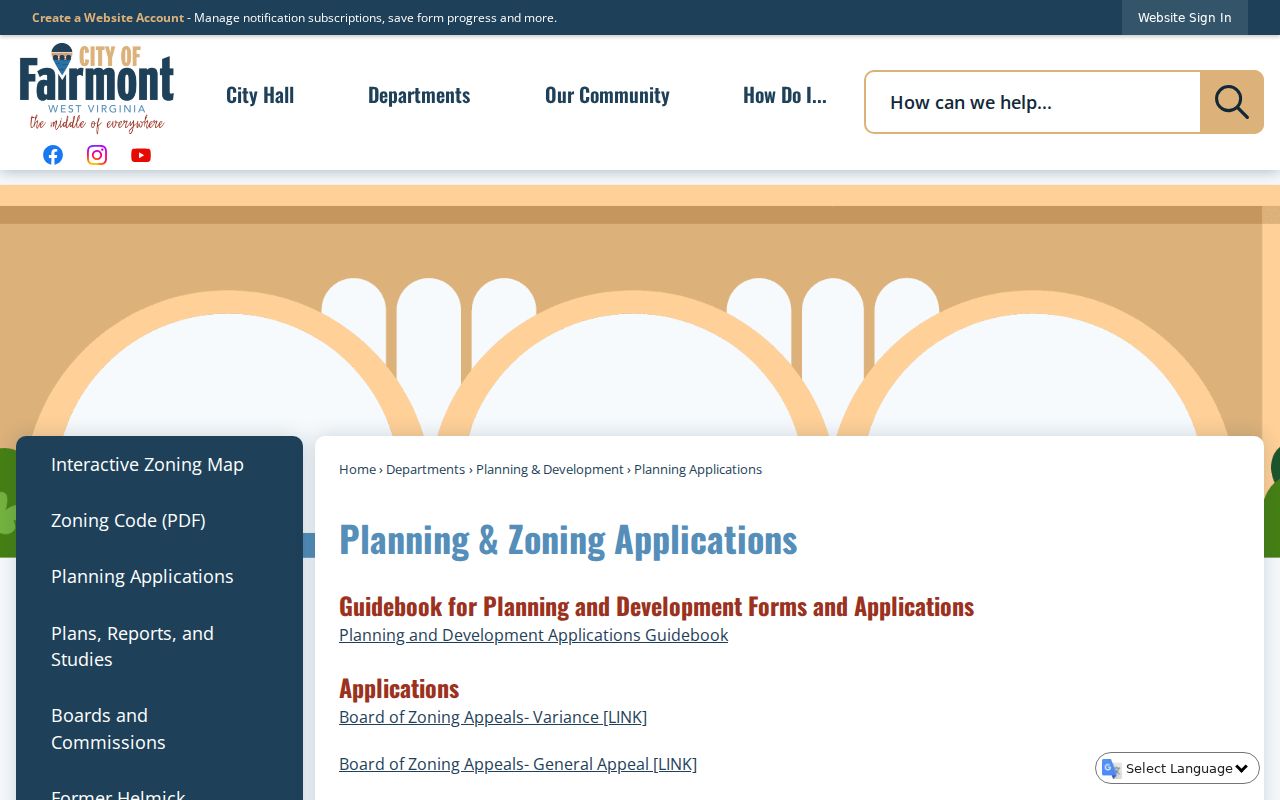Screen dimensions: 1280x800
Task: Open Planning and Development Applications Guidebook link
Action: pyautogui.click(x=533, y=635)
